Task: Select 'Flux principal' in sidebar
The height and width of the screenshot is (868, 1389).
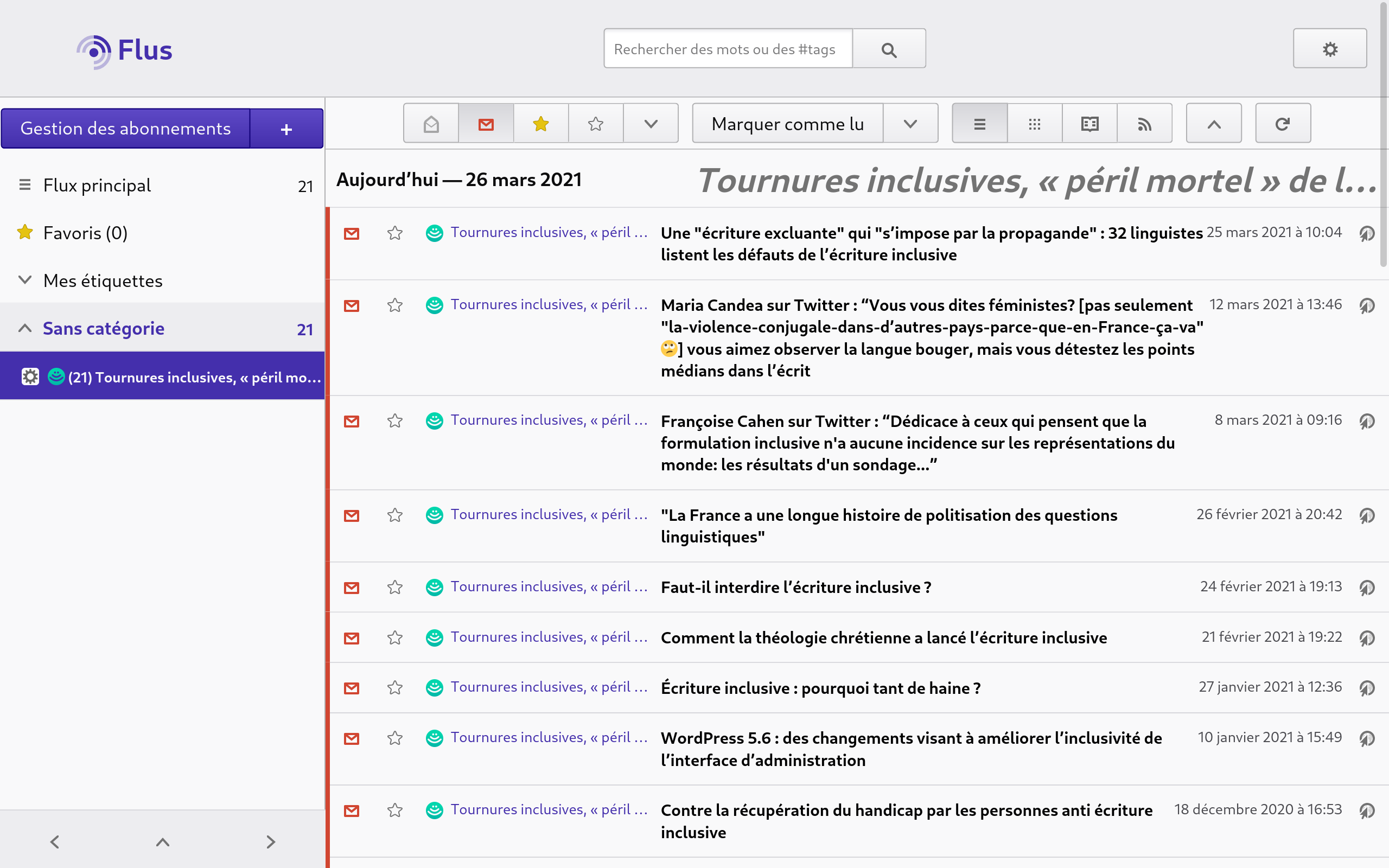Action: (97, 186)
